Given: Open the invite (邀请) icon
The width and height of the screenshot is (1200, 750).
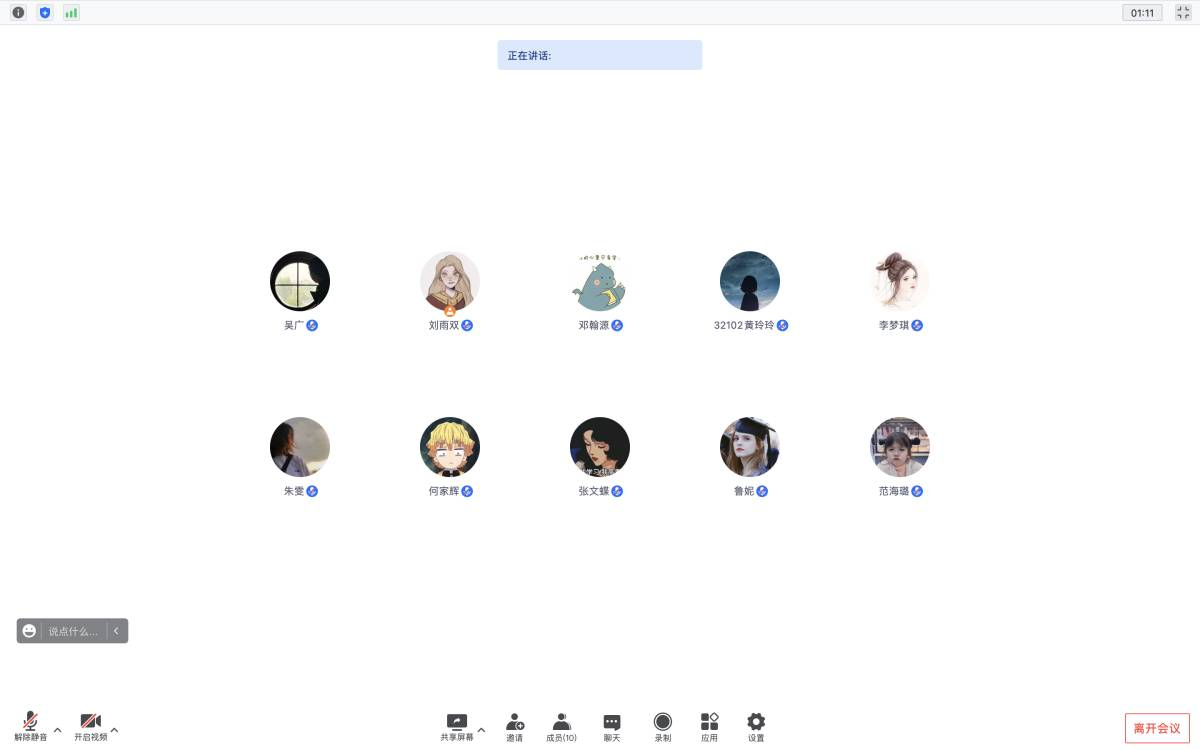Looking at the screenshot, I should point(514,727).
